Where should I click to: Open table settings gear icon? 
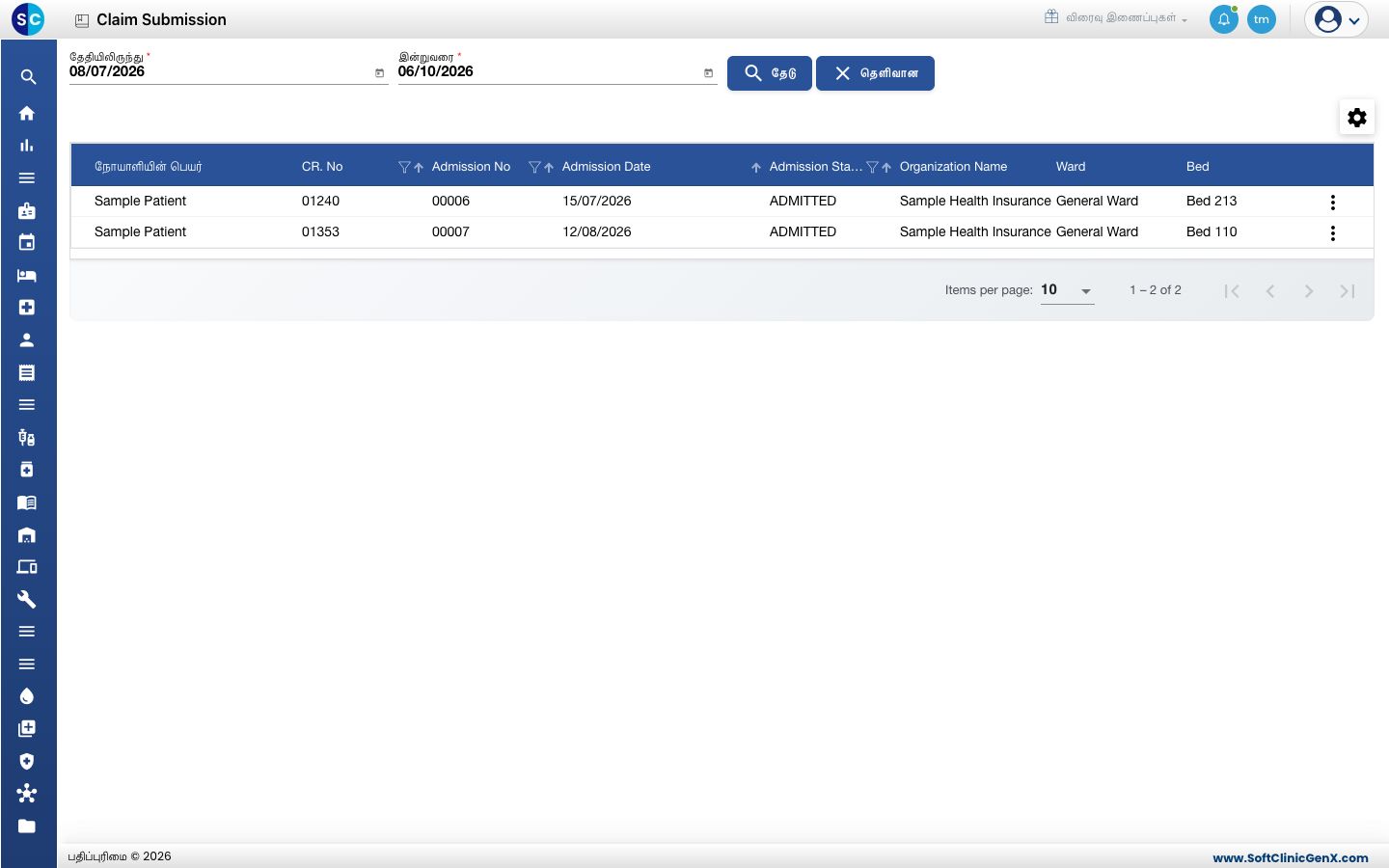(1357, 118)
